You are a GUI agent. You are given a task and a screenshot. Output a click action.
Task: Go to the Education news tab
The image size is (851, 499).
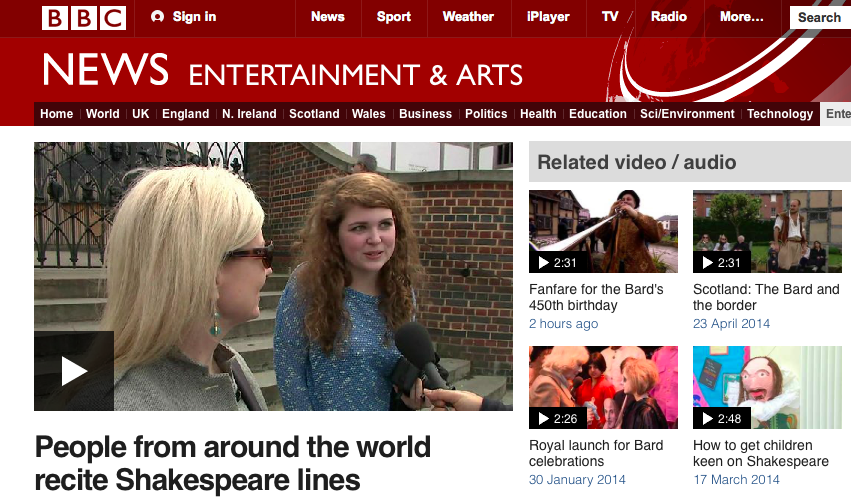coord(598,114)
